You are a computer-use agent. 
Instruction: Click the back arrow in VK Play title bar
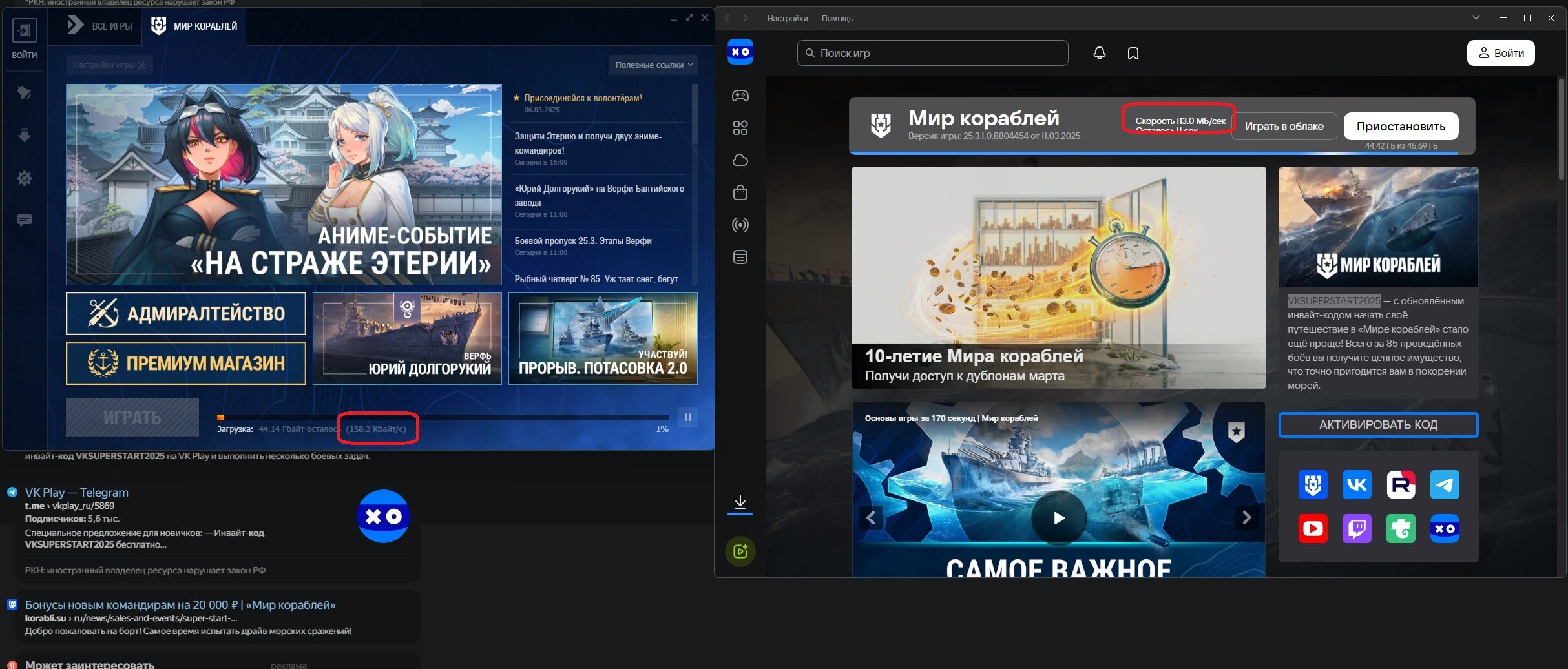[727, 18]
